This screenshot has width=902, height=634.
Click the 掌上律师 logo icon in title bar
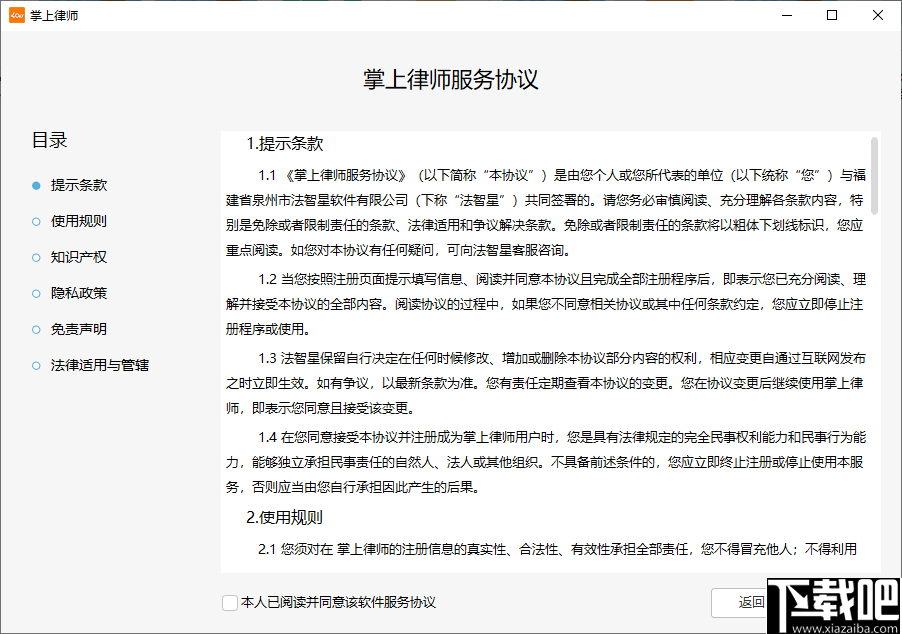pos(15,15)
